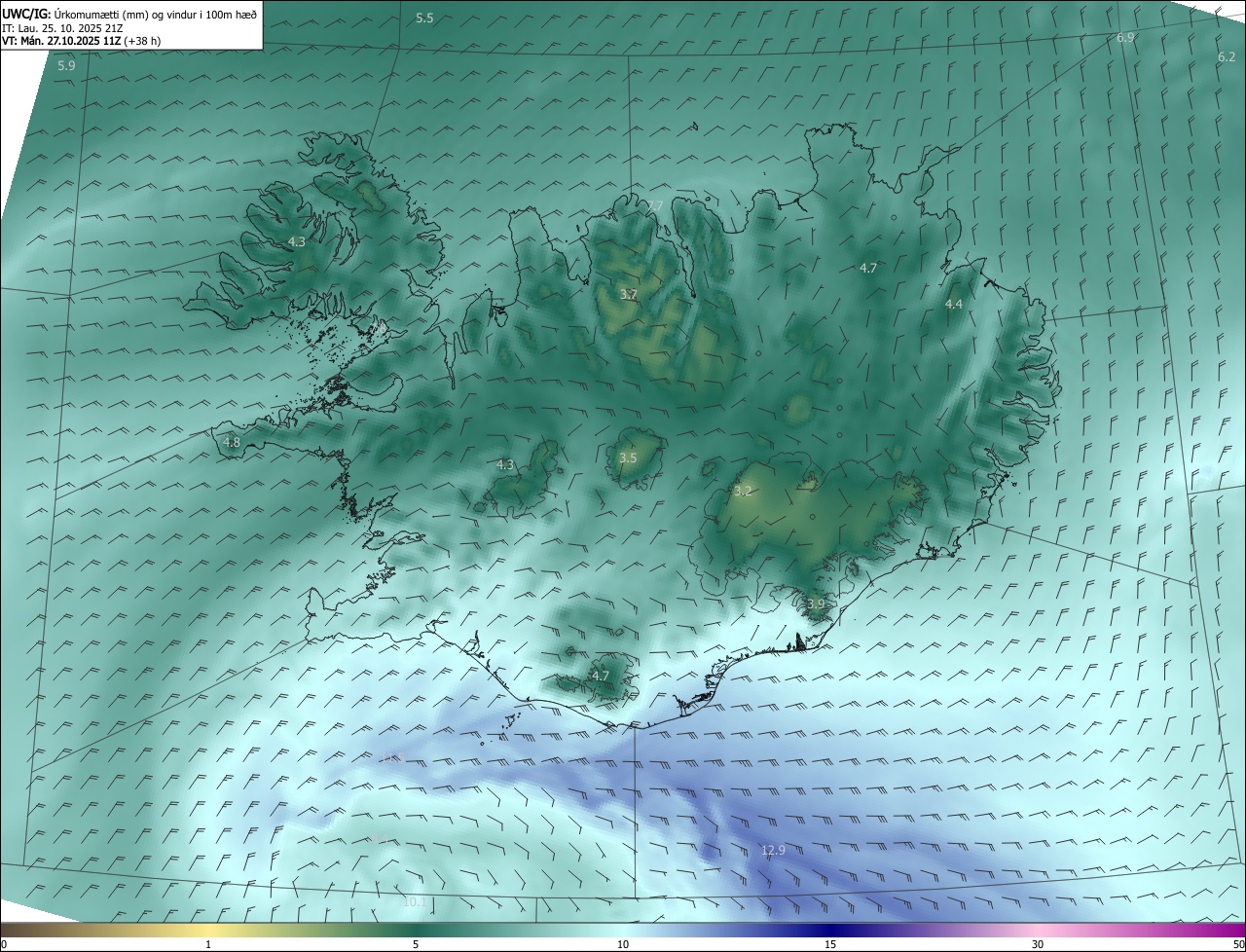This screenshot has height=952, width=1246.
Task: Click the colorbar's dark navy segment above 15
Action: point(830,930)
